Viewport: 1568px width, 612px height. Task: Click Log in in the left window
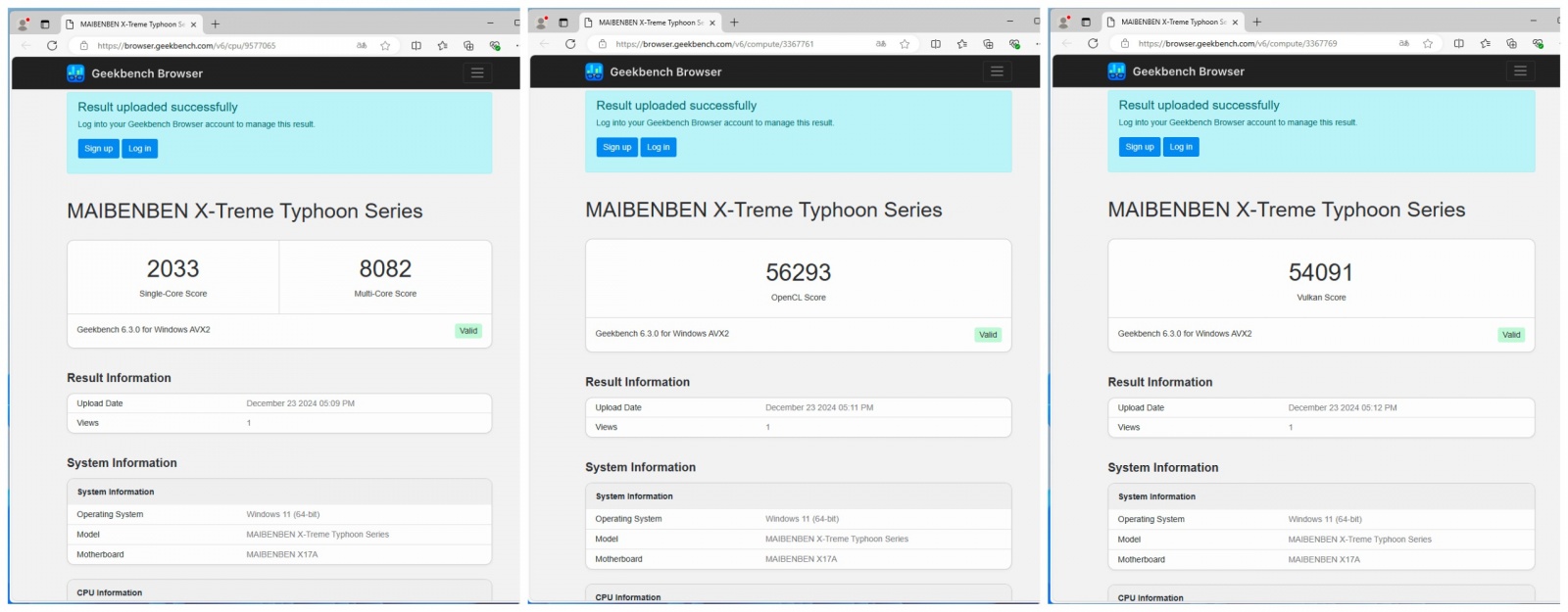(140, 149)
